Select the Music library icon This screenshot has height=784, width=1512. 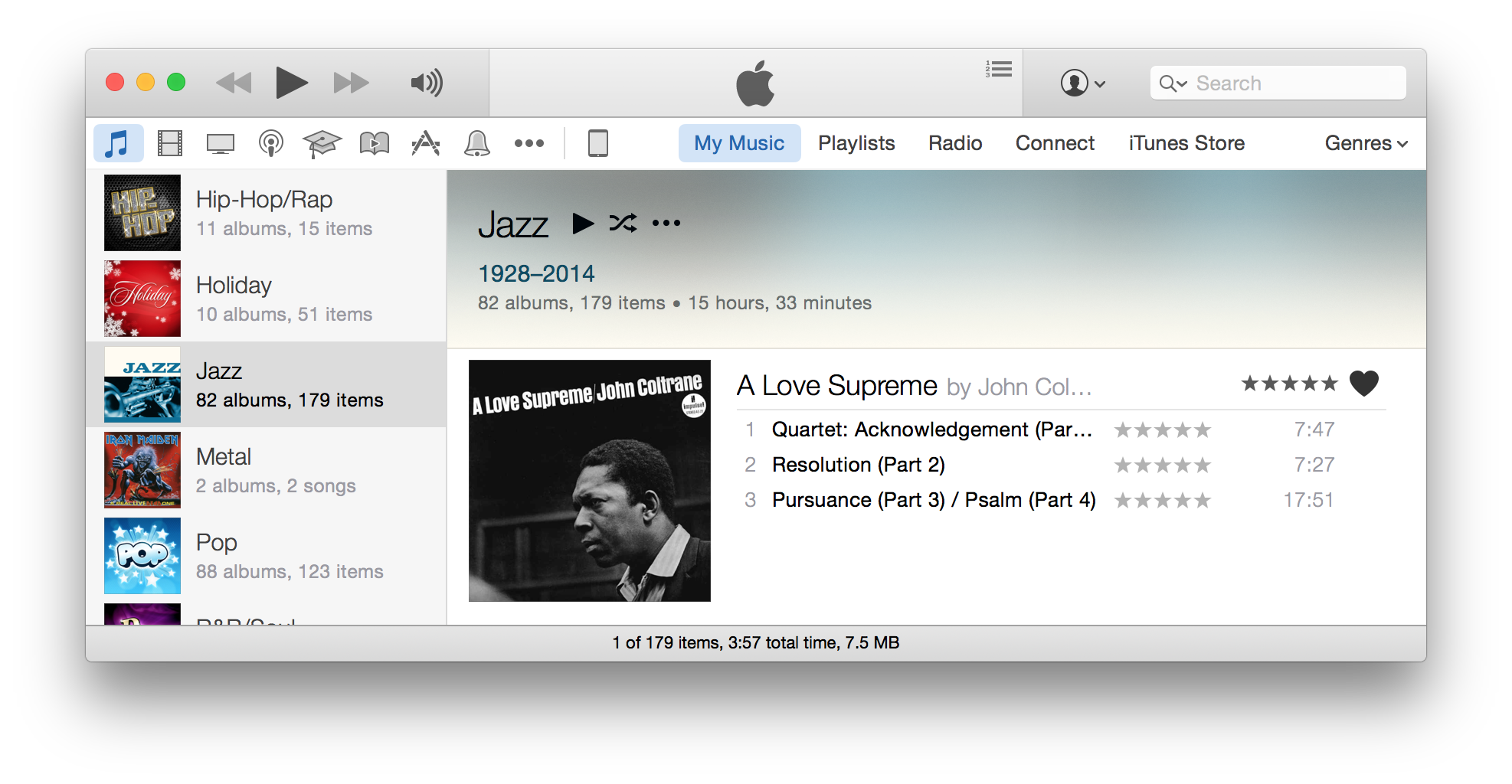(x=118, y=143)
